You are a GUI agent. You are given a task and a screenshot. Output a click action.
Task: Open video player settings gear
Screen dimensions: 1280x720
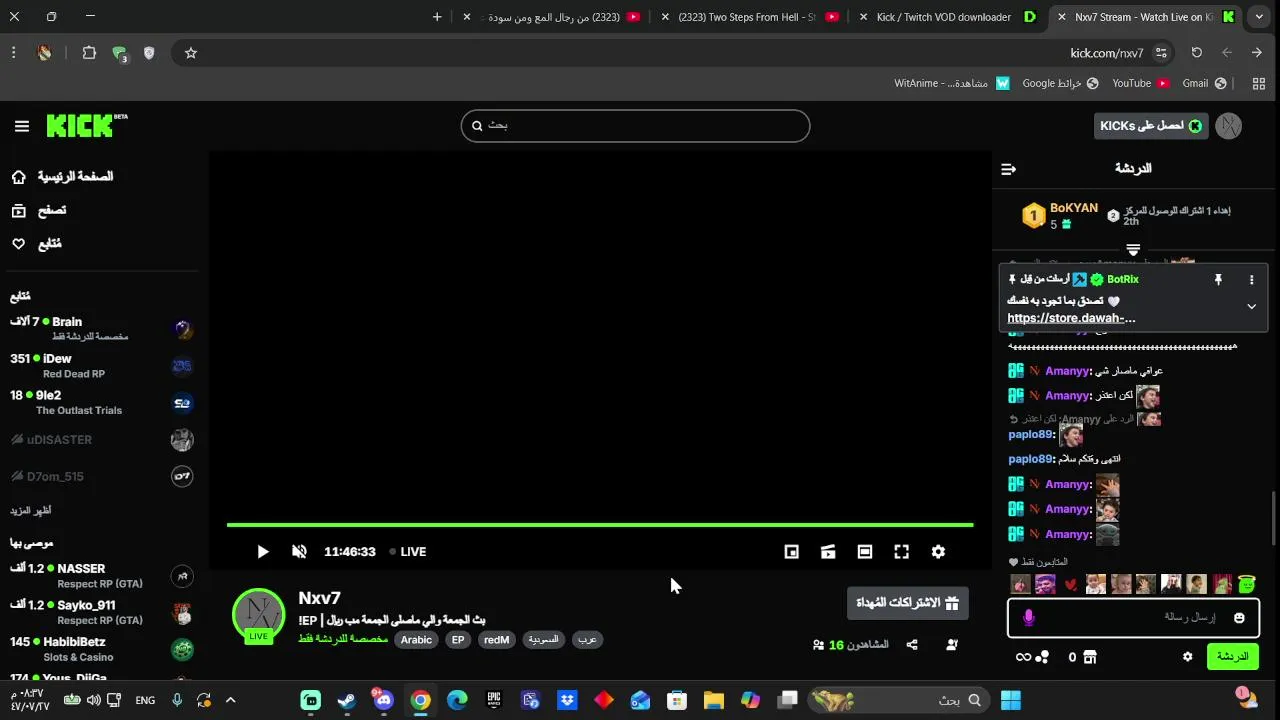938,551
